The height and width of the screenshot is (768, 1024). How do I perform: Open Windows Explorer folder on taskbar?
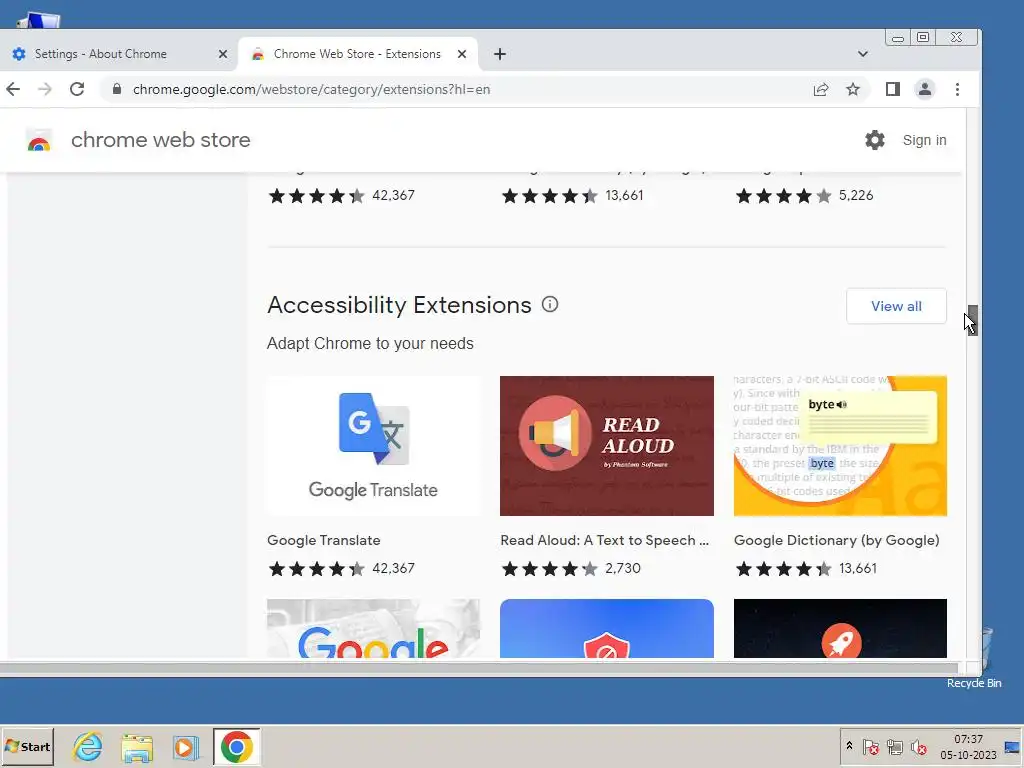click(137, 747)
